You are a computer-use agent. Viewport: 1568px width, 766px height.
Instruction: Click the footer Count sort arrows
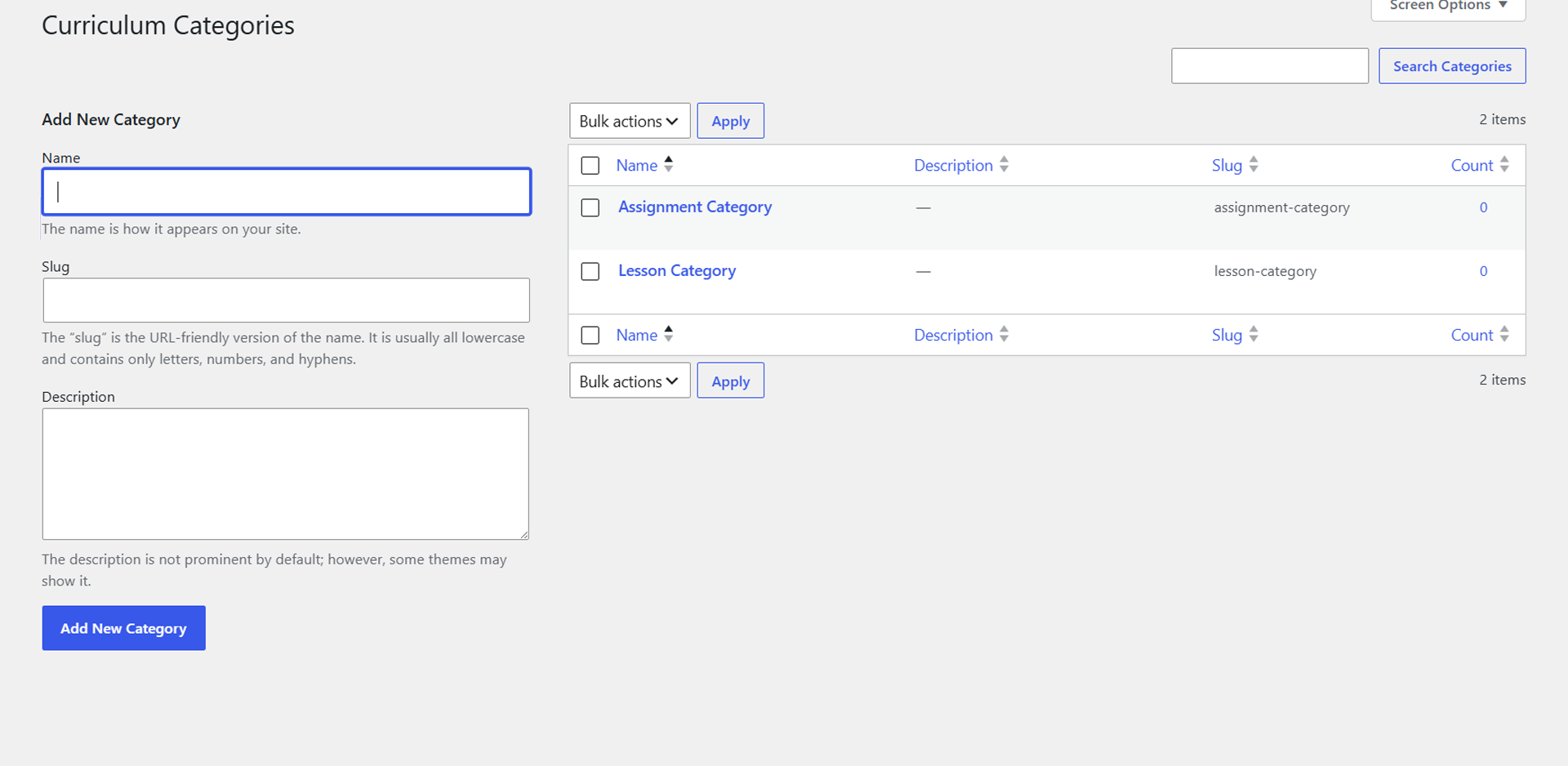[1504, 334]
